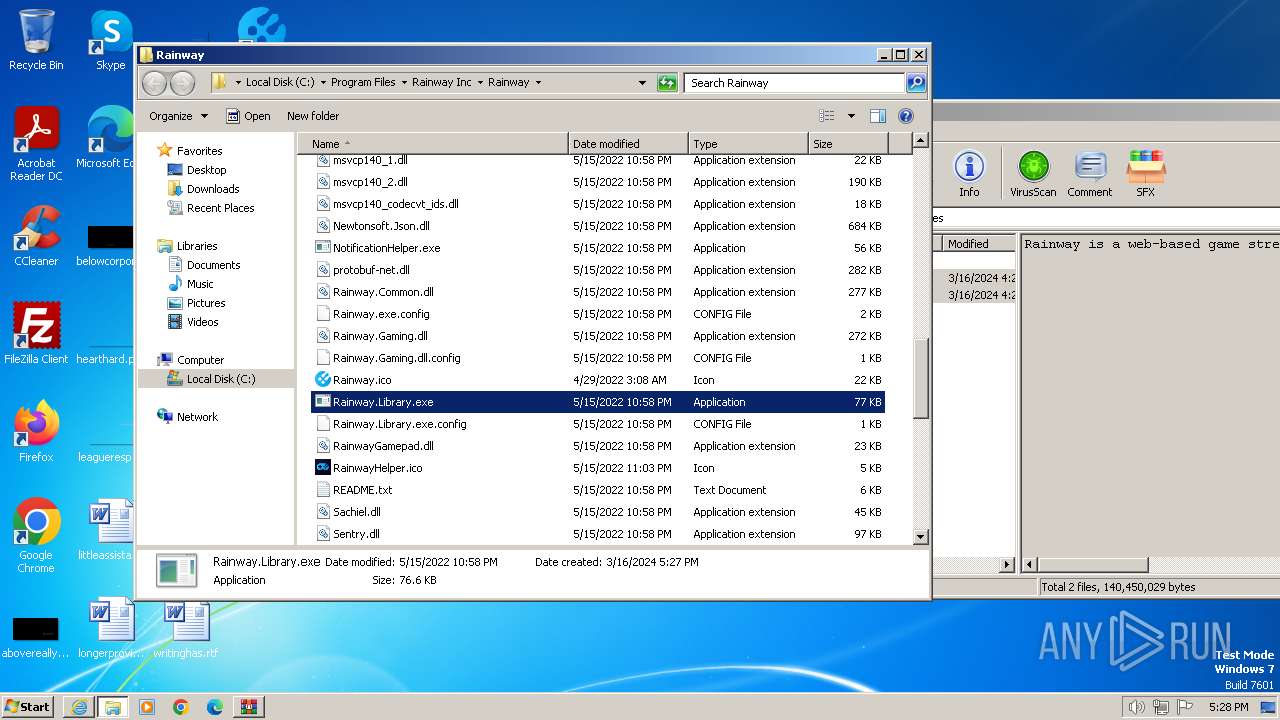Click Rainway Inc in the address breadcrumb
Viewport: 1280px width, 720px height.
441,83
